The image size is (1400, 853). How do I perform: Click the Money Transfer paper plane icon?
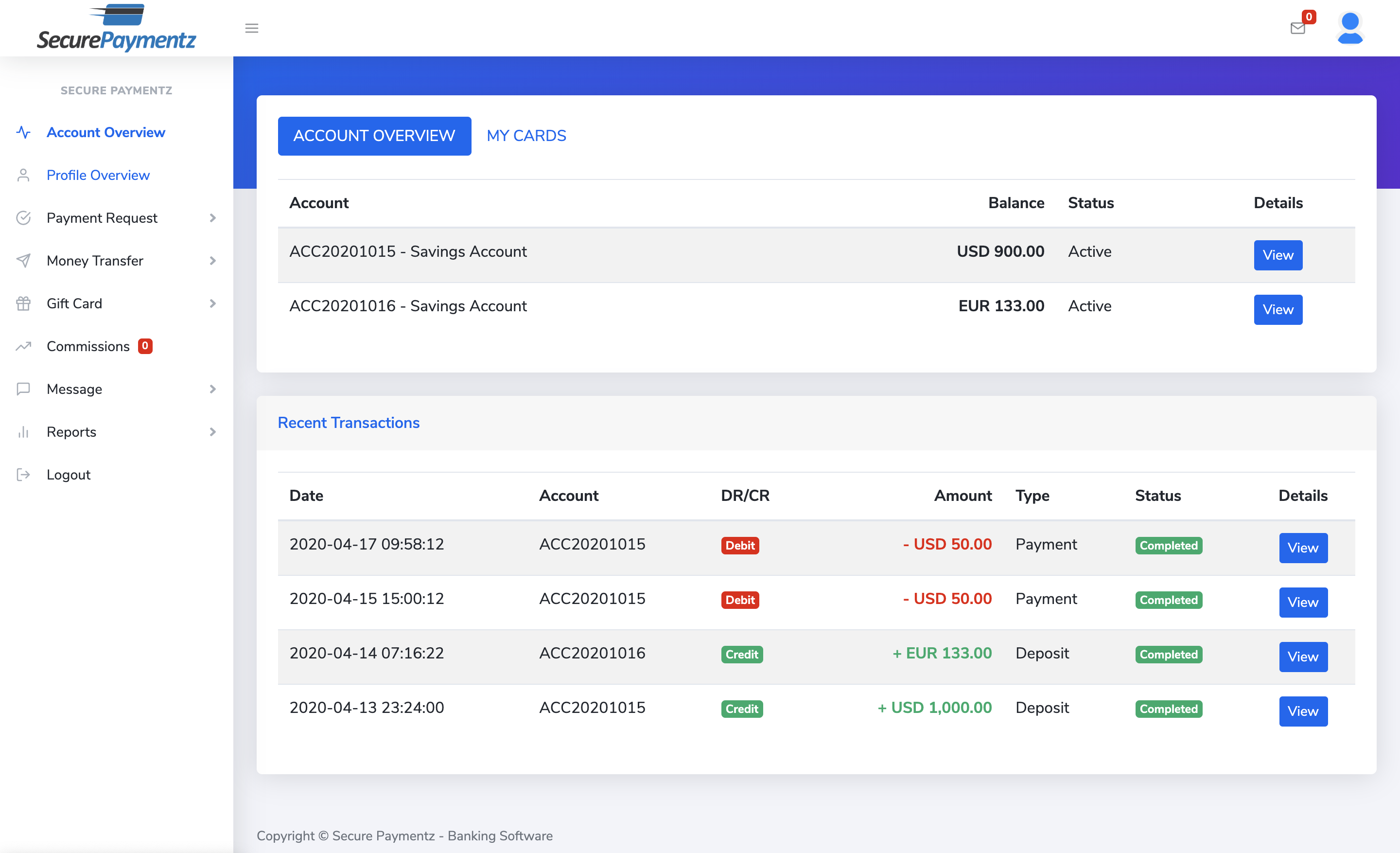(x=23, y=260)
